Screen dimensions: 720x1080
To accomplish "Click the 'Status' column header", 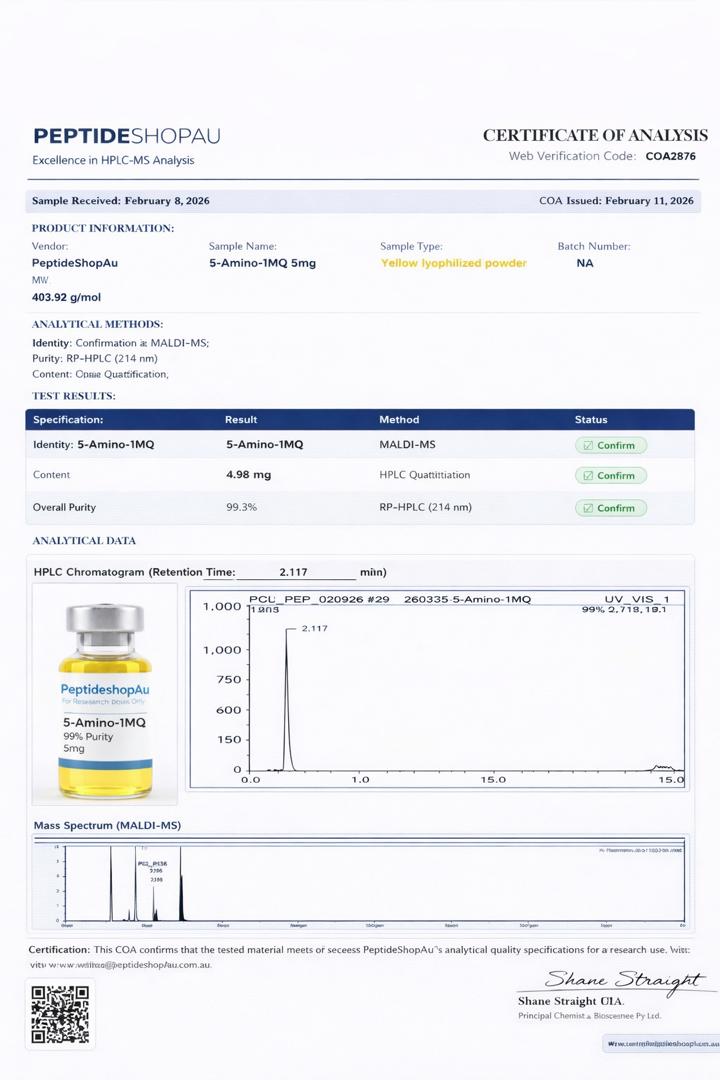I will point(591,419).
